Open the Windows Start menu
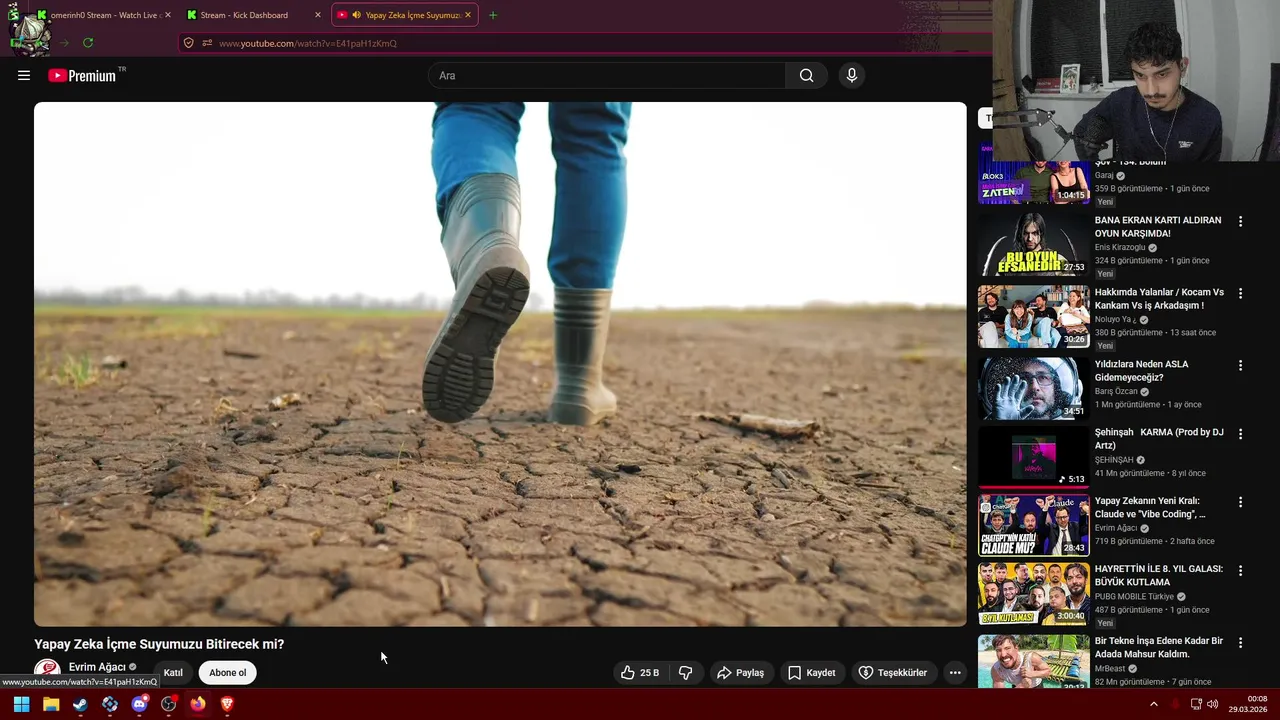 point(21,704)
